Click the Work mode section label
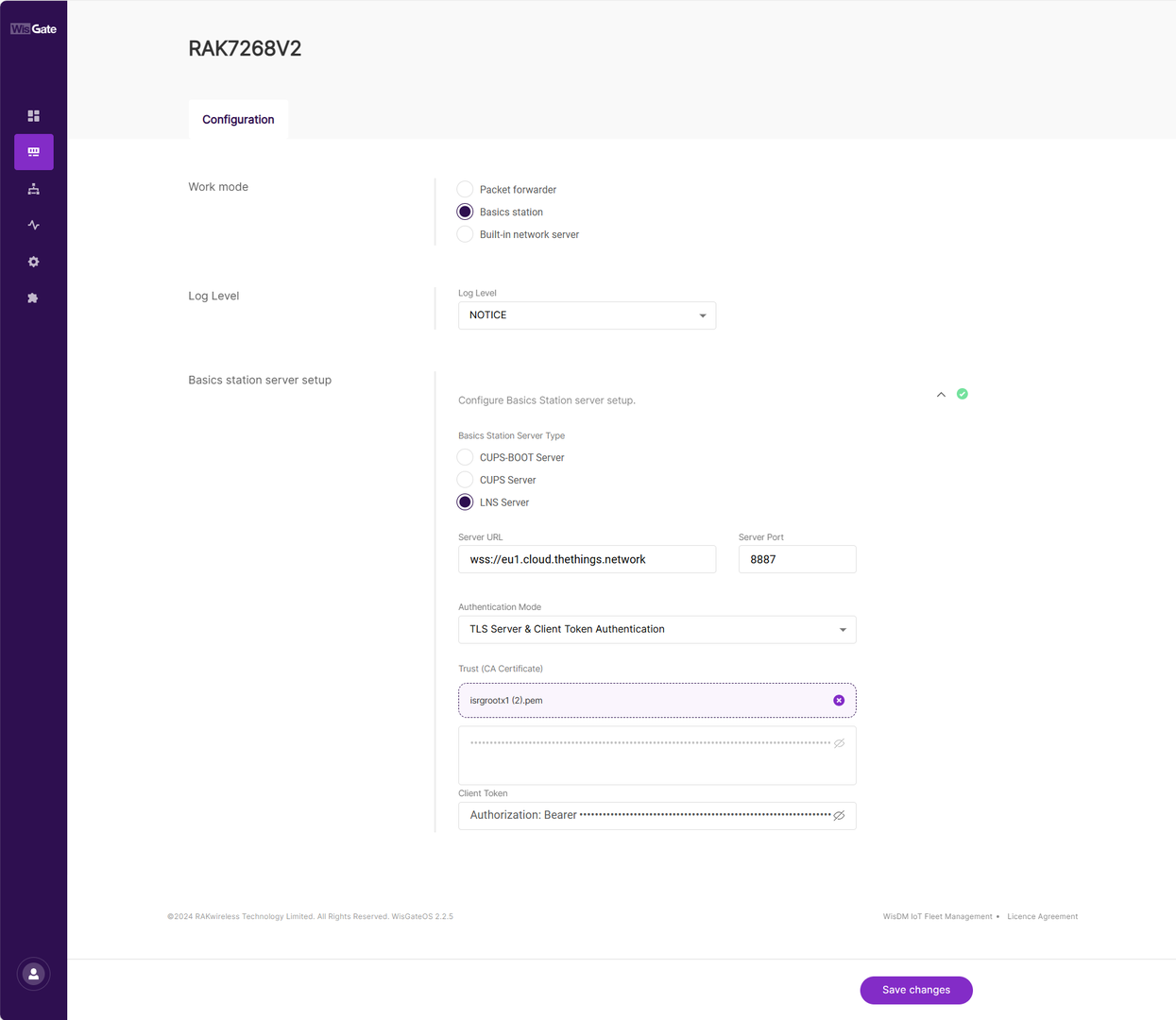 pyautogui.click(x=218, y=187)
